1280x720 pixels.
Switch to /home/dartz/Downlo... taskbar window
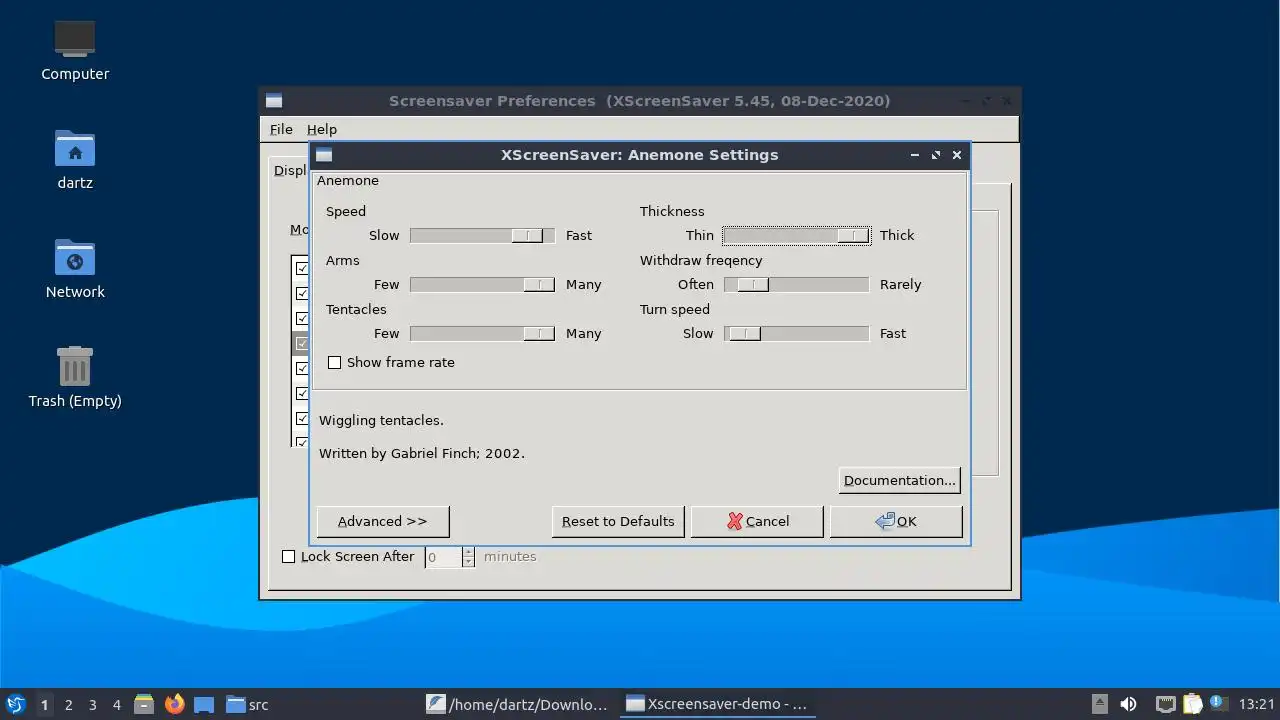517,704
